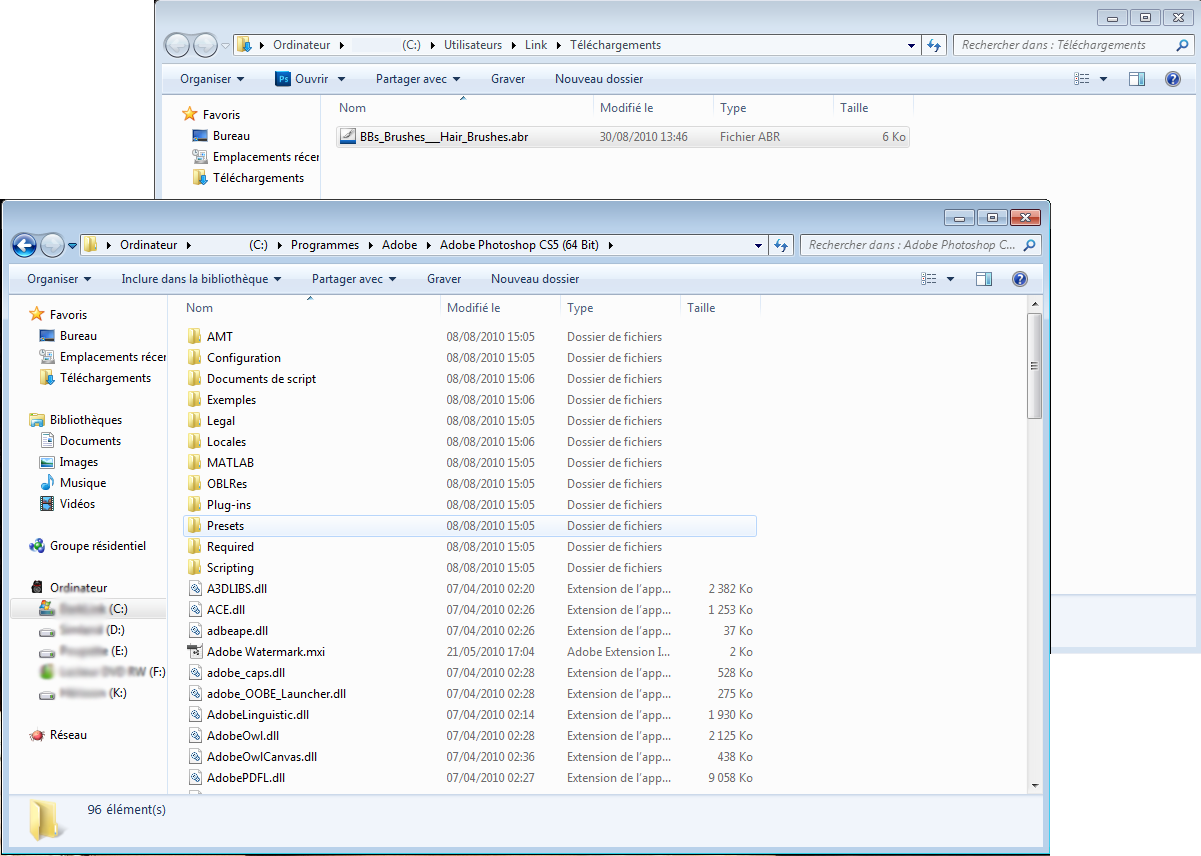
Task: Open dropdown arrow next to Ouvrir
Action: click(341, 79)
